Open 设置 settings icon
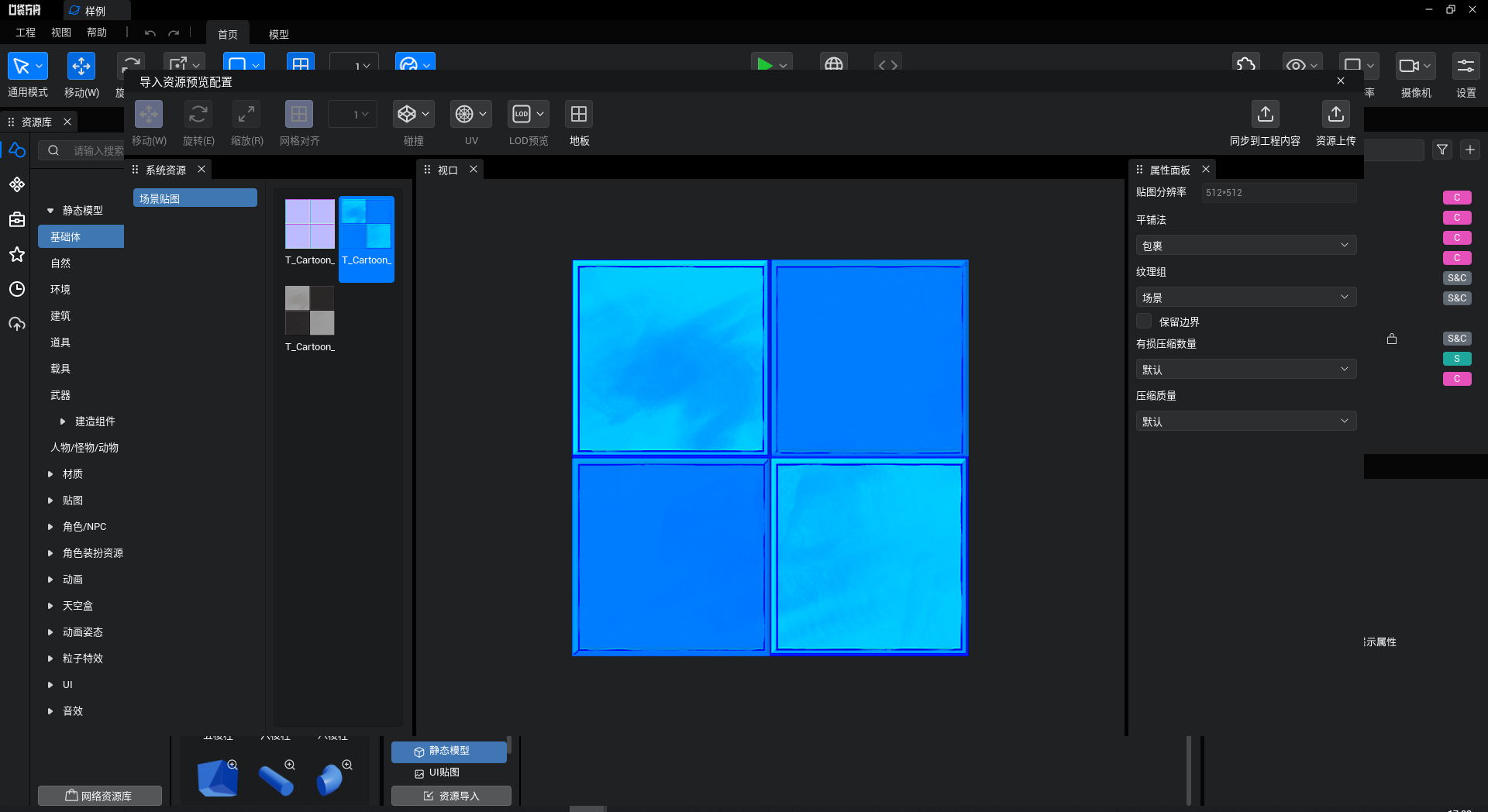The image size is (1488, 812). point(1466,66)
